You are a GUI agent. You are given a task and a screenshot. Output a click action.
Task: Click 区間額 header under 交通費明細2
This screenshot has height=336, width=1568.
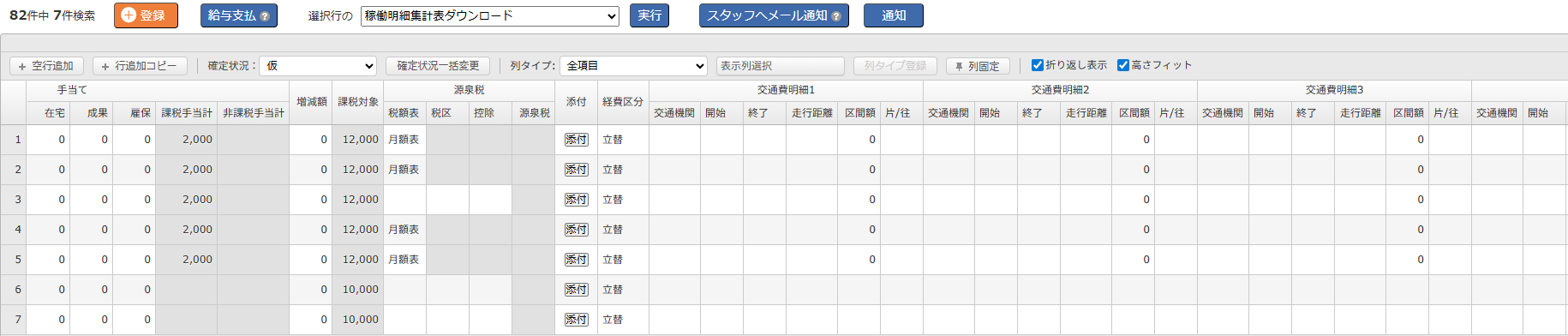(x=1133, y=113)
